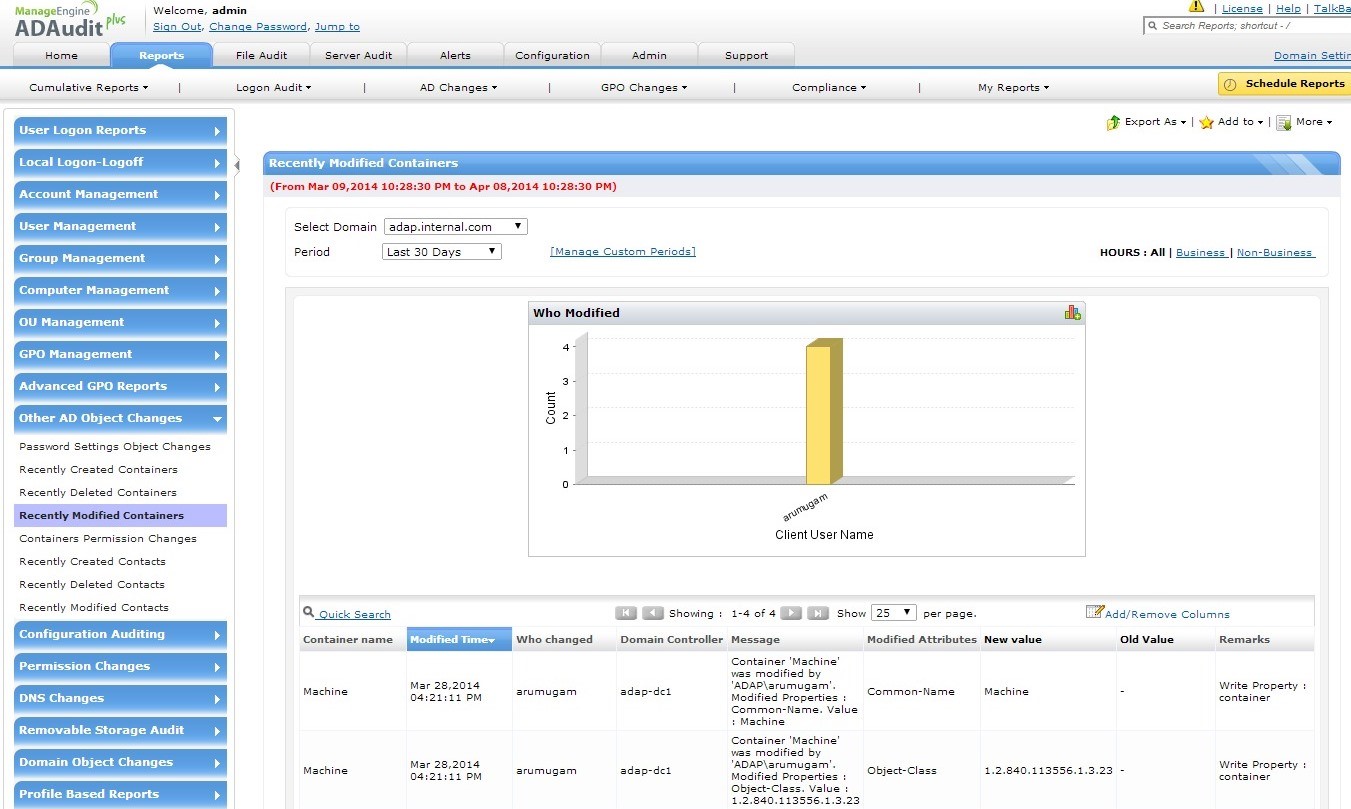The height and width of the screenshot is (809, 1351).
Task: Open the Select Domain dropdown
Action: coord(455,227)
